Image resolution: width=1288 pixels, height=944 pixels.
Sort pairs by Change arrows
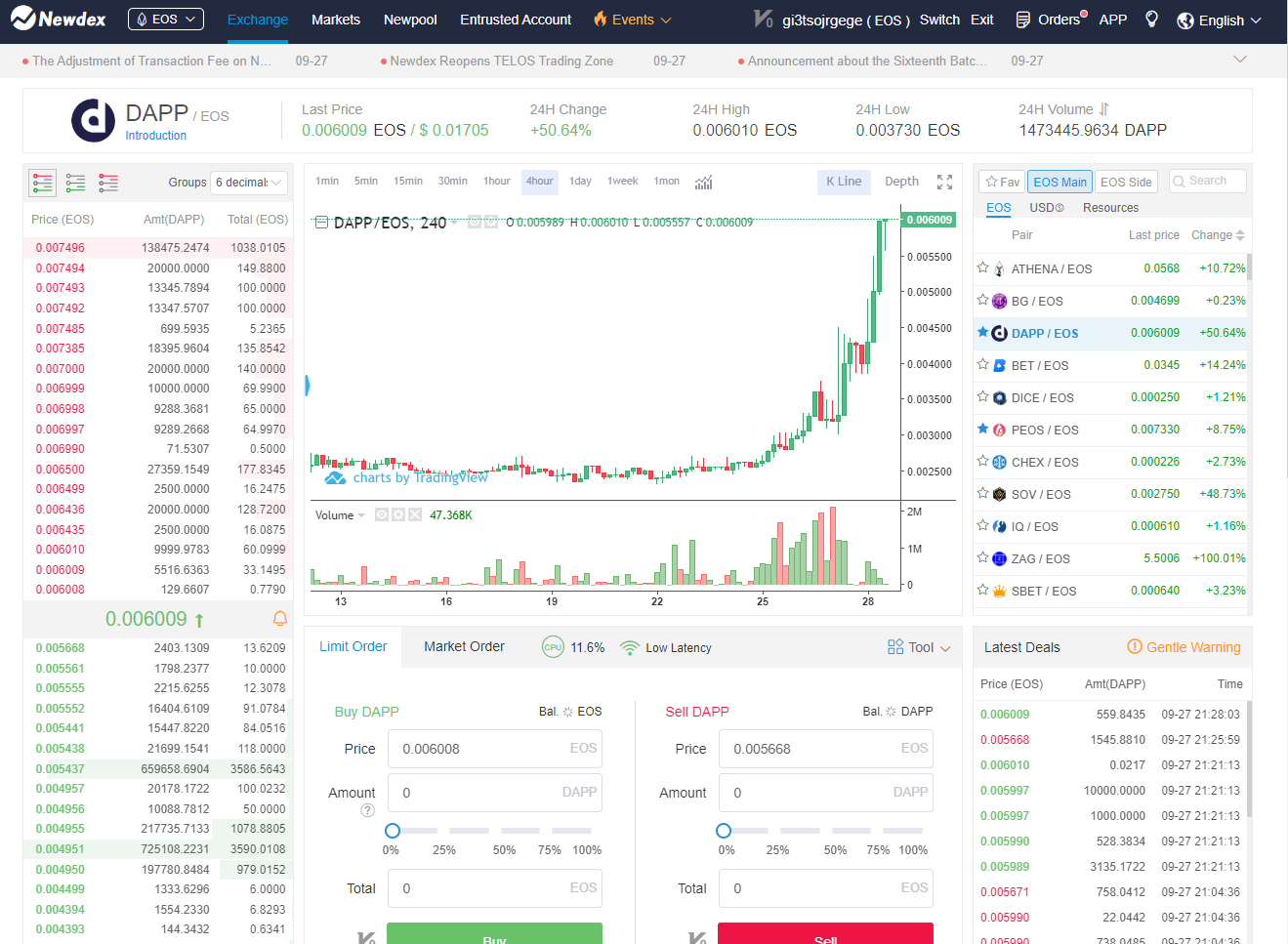[1240, 235]
